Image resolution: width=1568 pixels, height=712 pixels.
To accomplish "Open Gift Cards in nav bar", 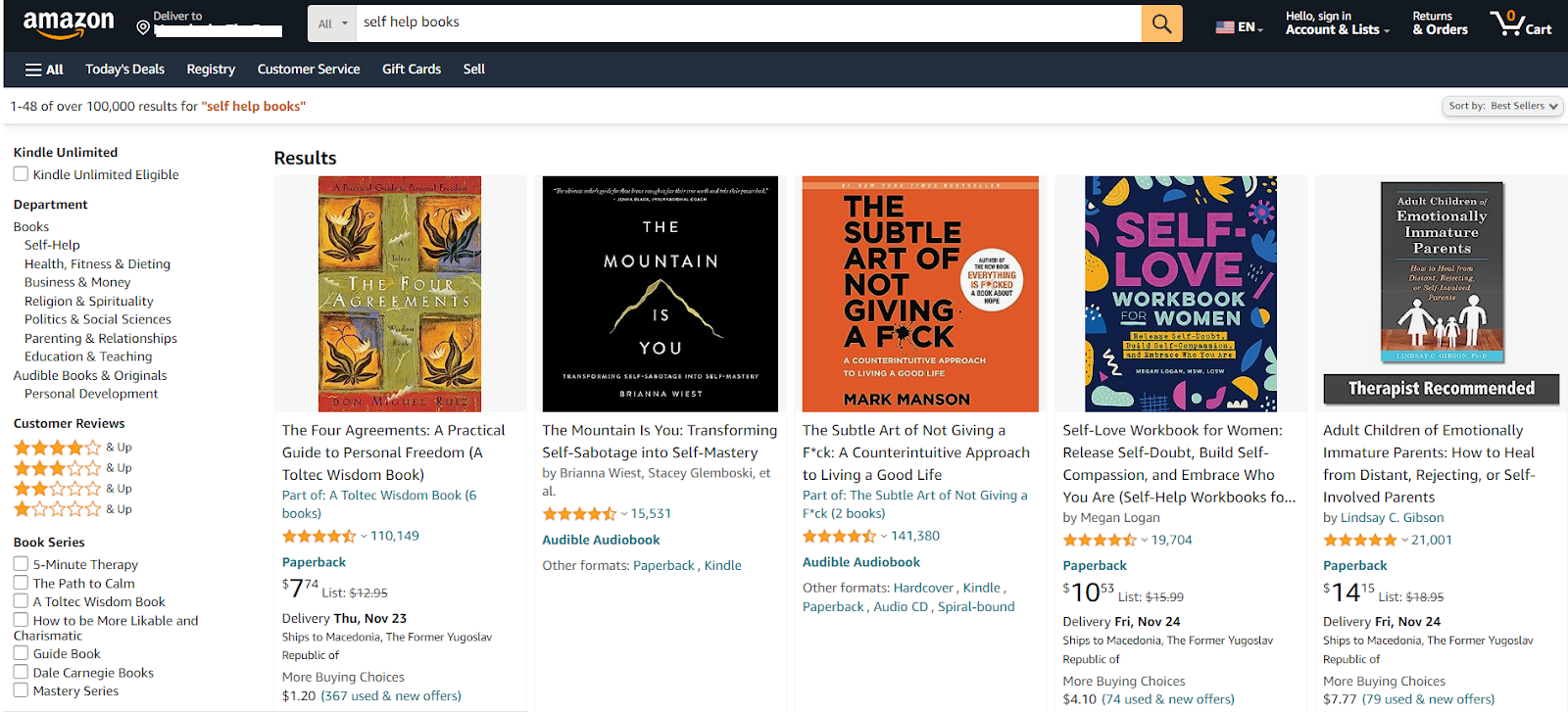I will tap(412, 70).
